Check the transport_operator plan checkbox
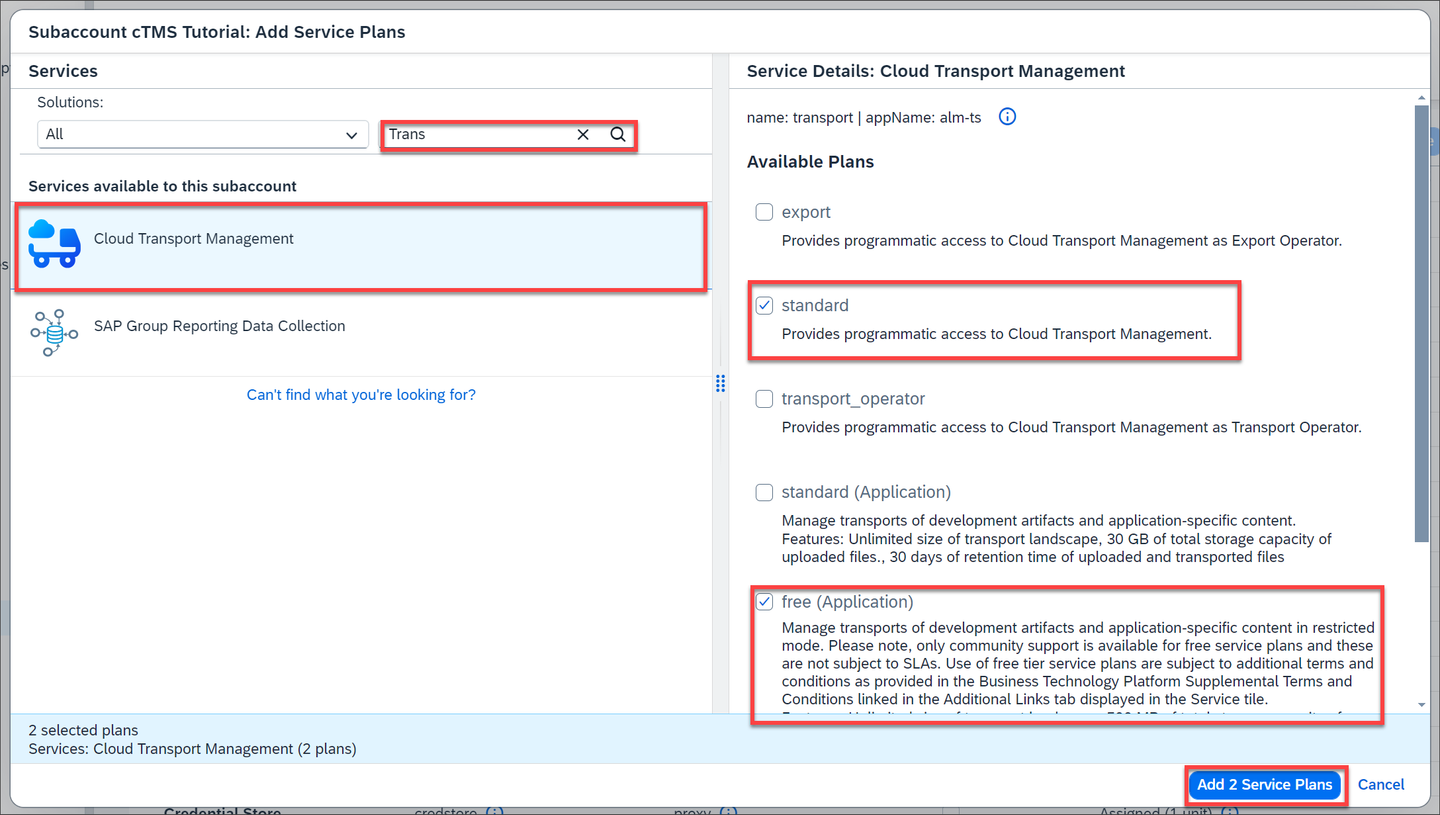1440x815 pixels. [x=765, y=399]
